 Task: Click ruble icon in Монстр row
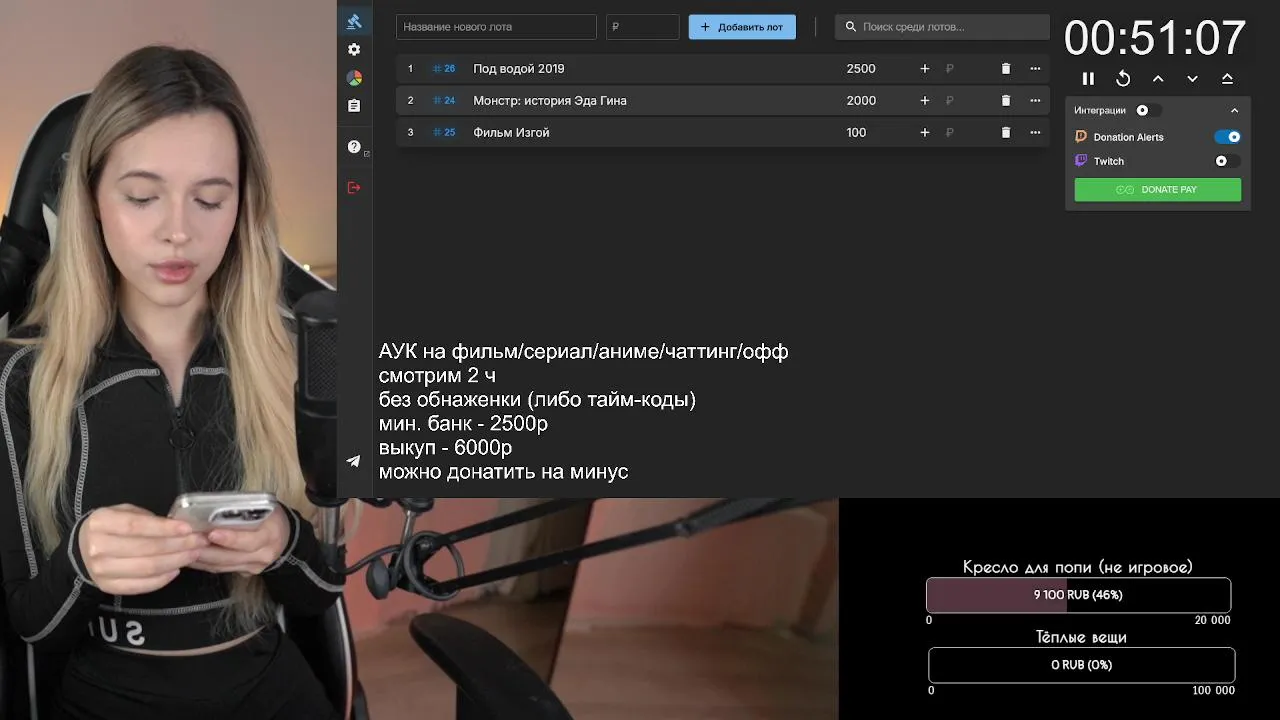[x=949, y=101]
